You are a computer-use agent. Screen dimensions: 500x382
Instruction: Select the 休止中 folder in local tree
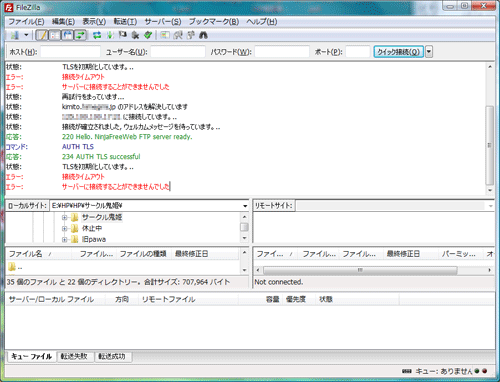click(x=92, y=228)
